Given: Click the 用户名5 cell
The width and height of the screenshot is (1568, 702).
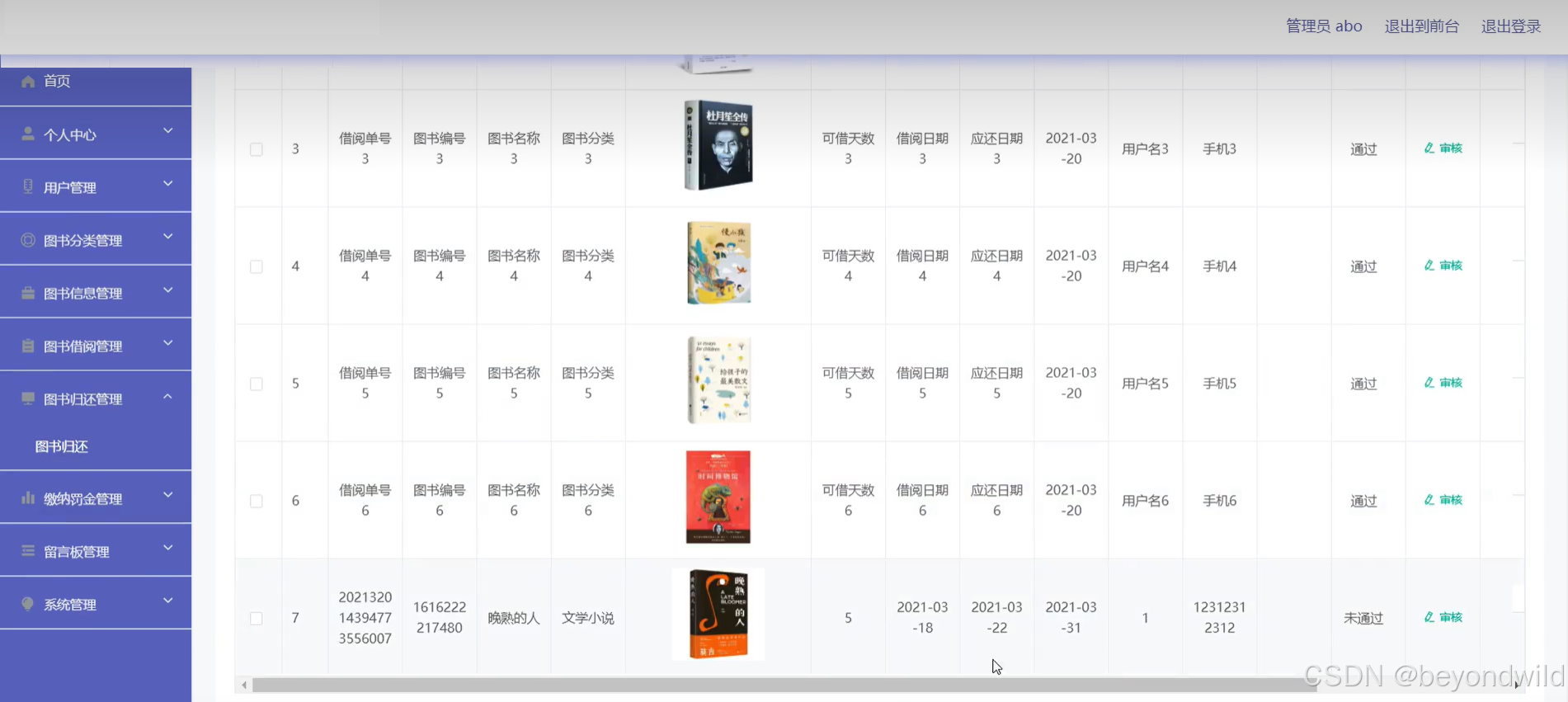Looking at the screenshot, I should click(x=1145, y=384).
